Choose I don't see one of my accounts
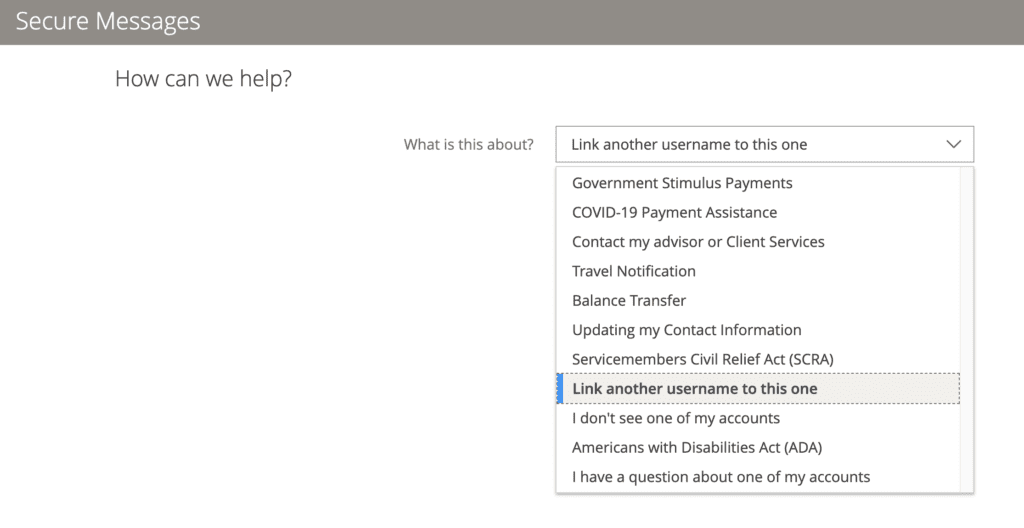The image size is (1024, 528). coord(675,418)
